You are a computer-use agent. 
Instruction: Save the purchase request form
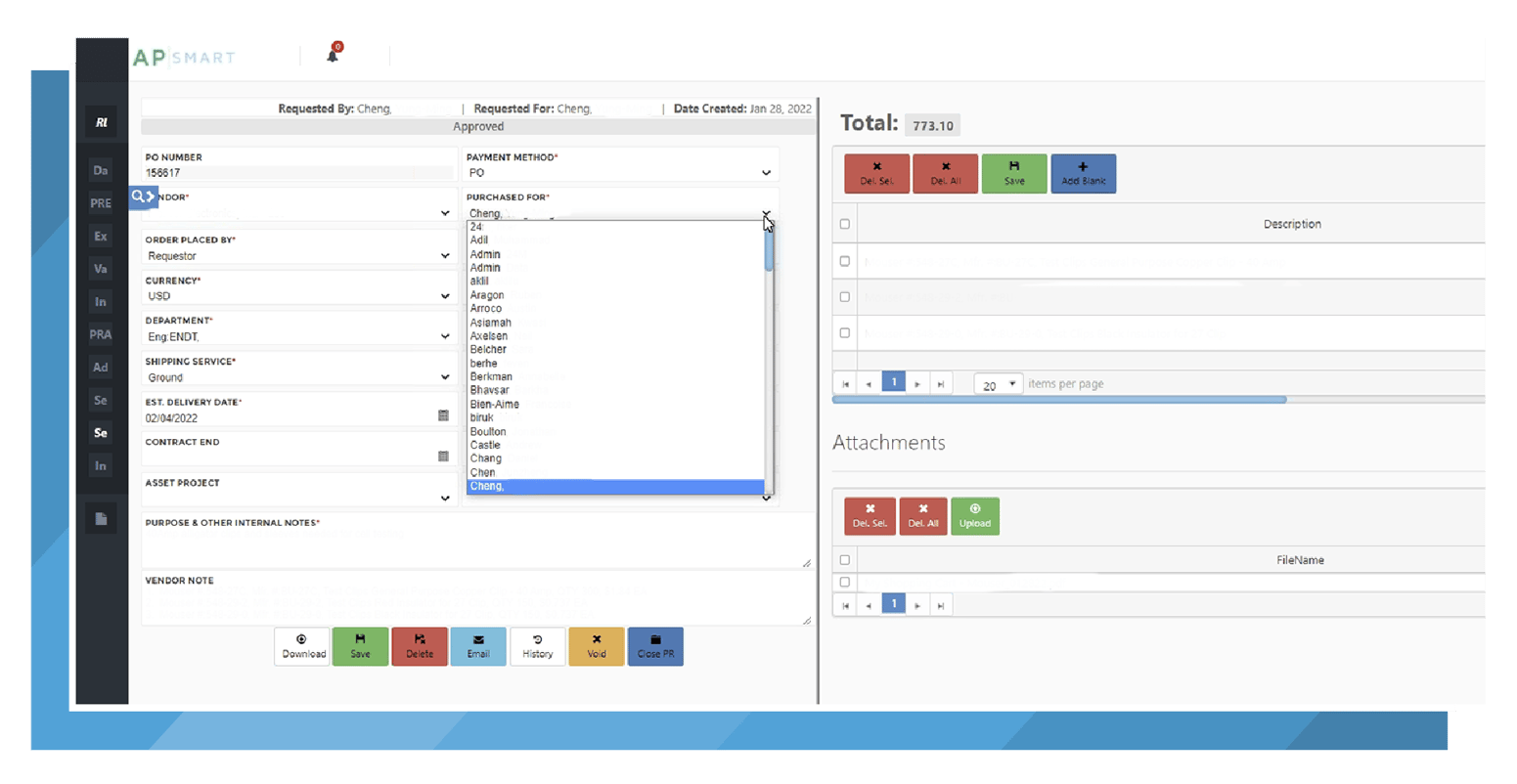(x=360, y=646)
